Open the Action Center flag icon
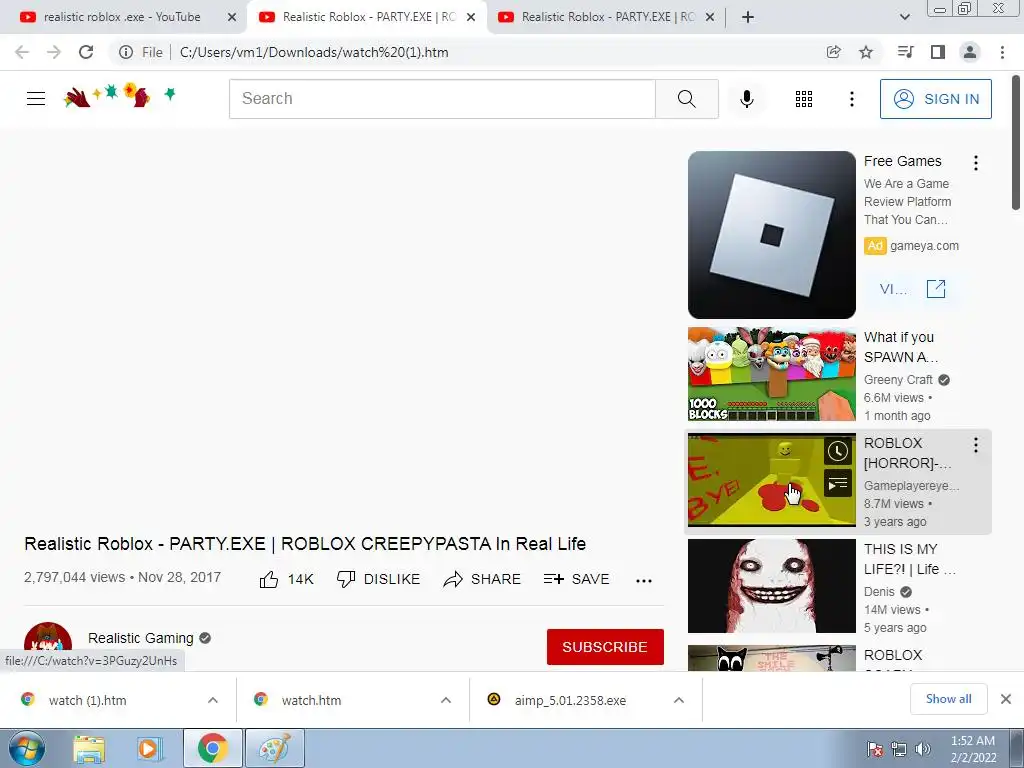The width and height of the screenshot is (1024, 768). coord(875,748)
